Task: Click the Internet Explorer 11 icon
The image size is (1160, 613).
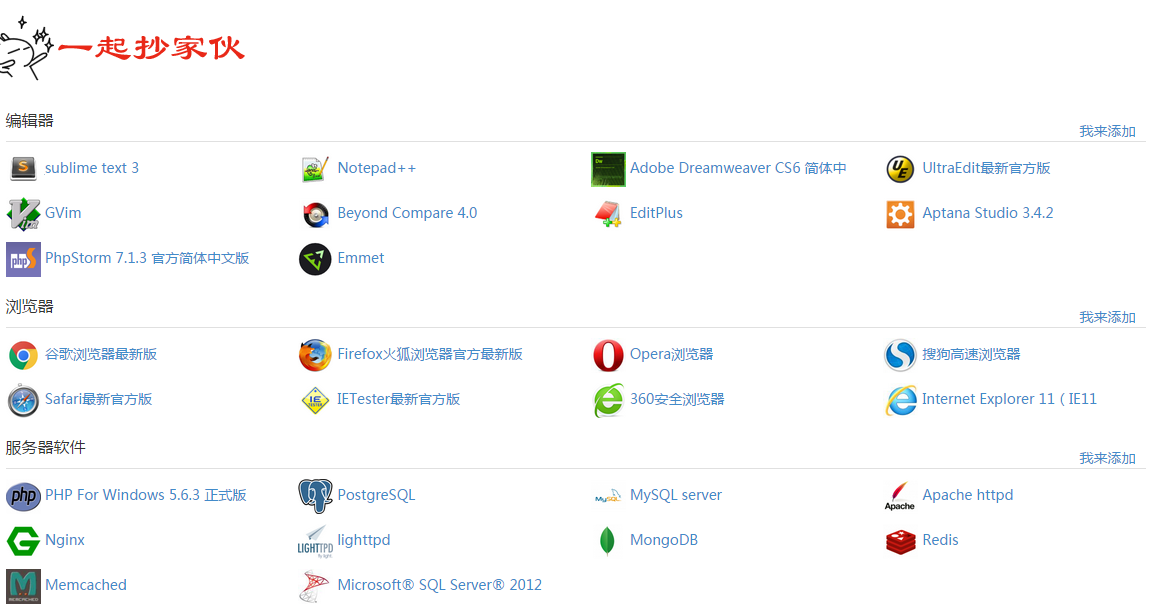Action: (900, 400)
